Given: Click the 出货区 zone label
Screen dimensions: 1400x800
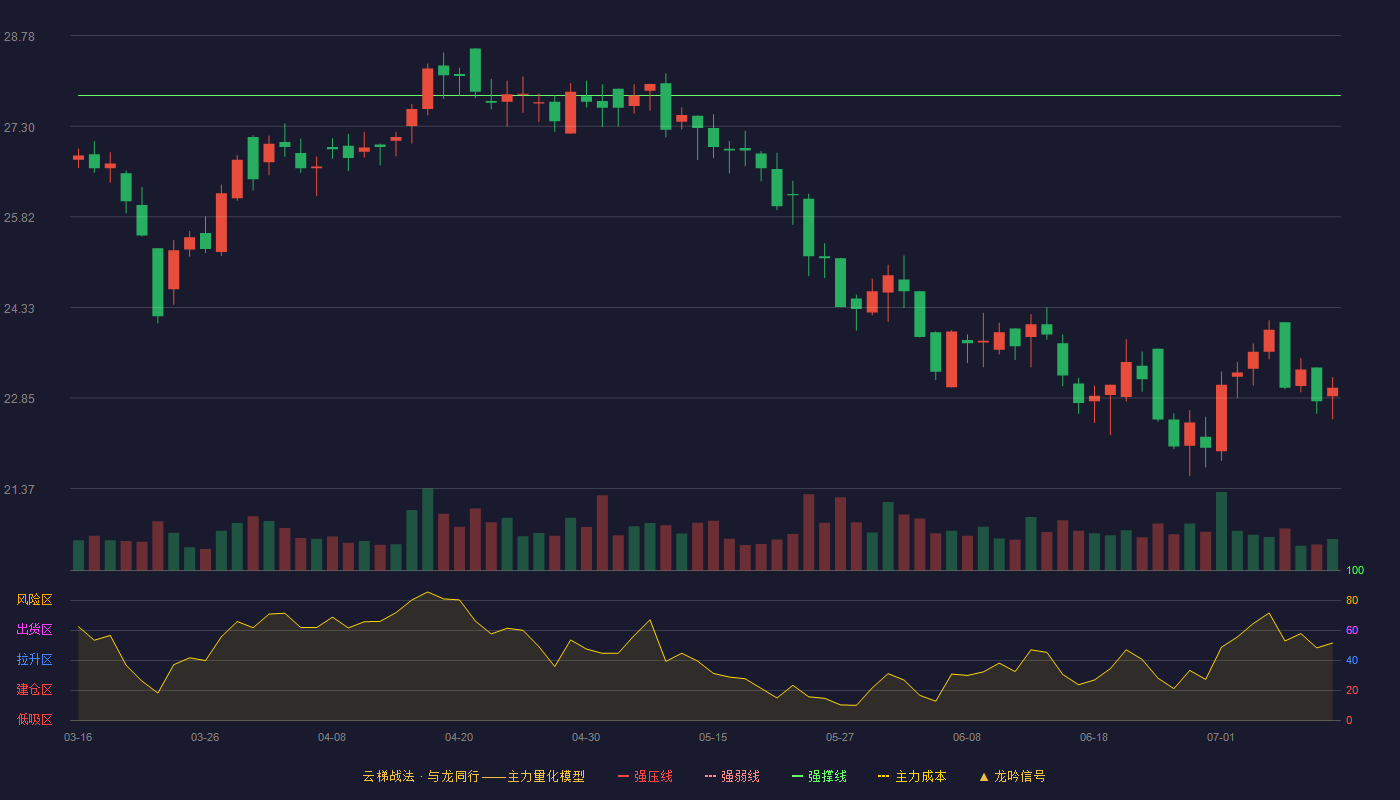Looking at the screenshot, I should [x=34, y=630].
